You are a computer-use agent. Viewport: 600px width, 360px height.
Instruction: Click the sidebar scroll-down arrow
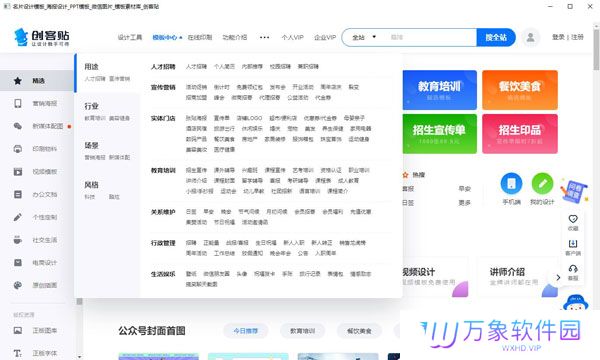[79, 357]
